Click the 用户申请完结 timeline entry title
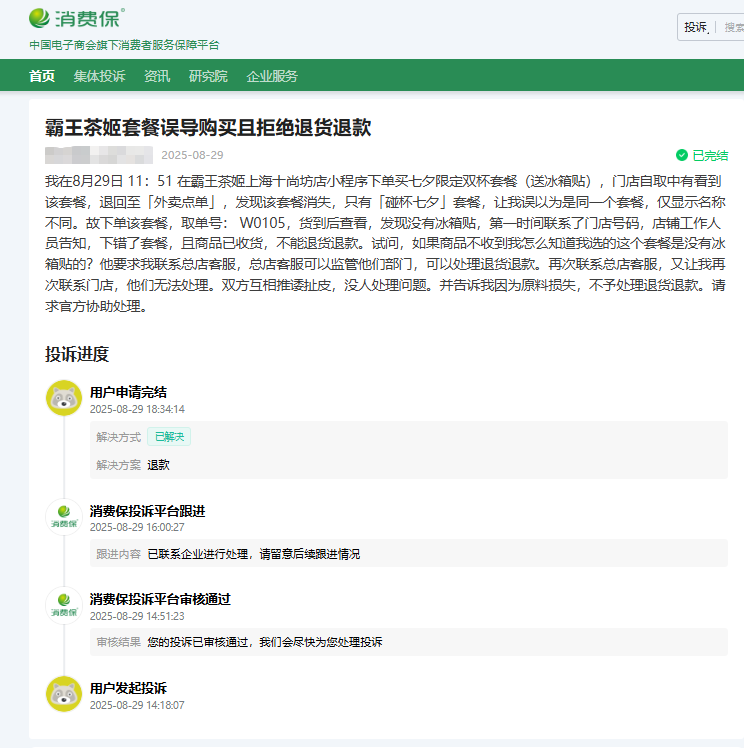Screen dimensions: 744x748 click(x=128, y=391)
